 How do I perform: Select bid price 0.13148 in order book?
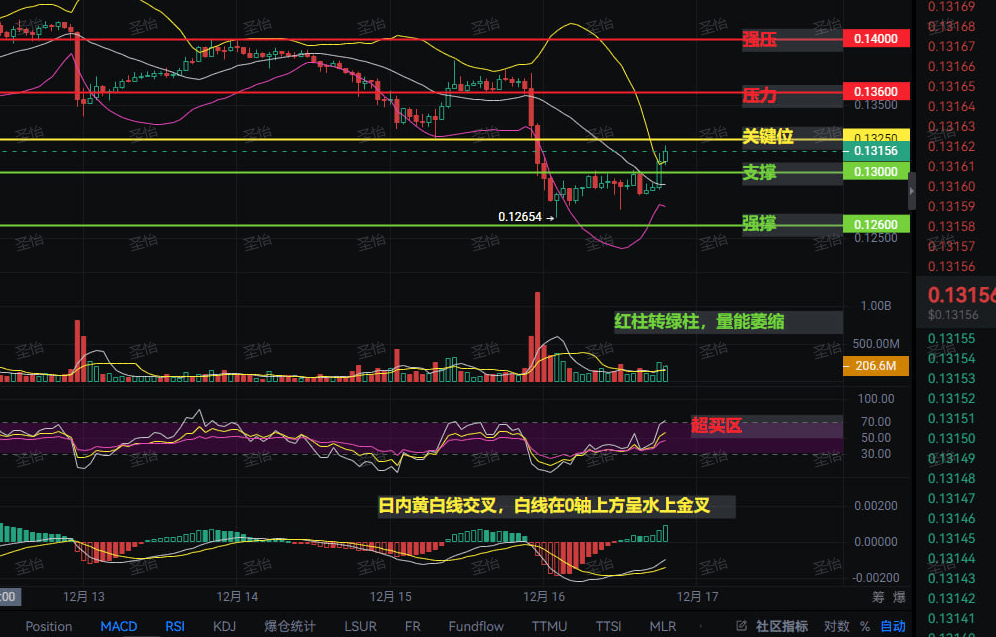952,479
